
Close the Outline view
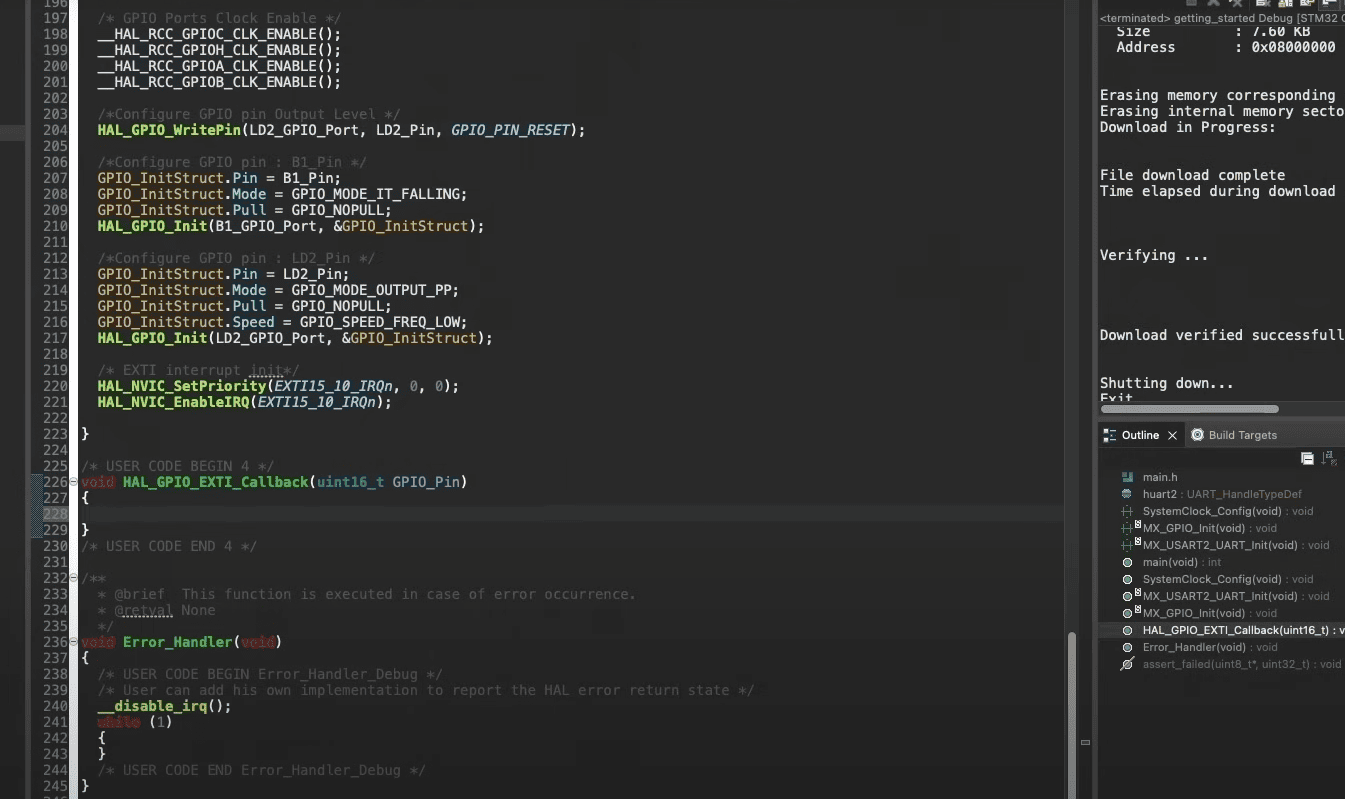(1173, 436)
